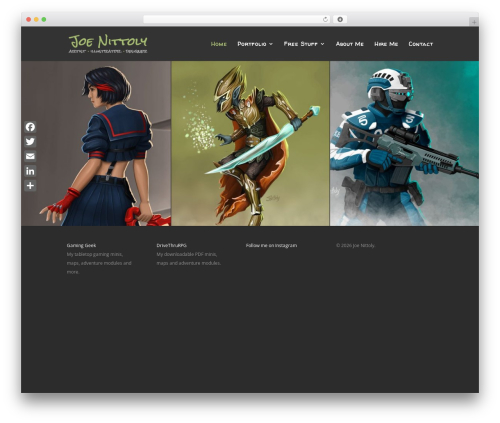This screenshot has height=423, width=500.
Task: Open more share options plus icon
Action: pyautogui.click(x=30, y=186)
